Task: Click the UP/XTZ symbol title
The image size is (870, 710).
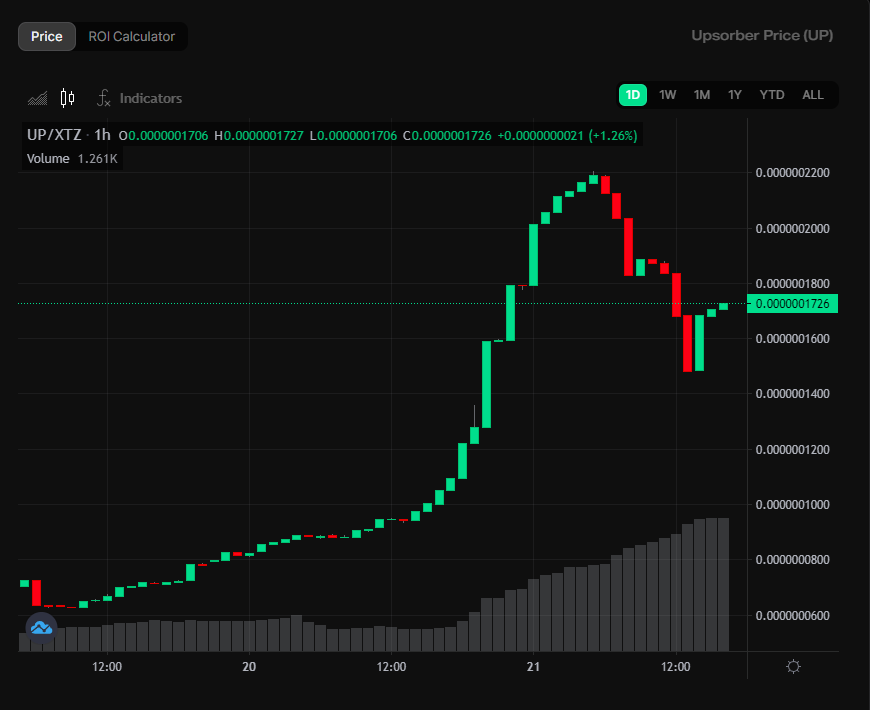Action: pos(54,135)
